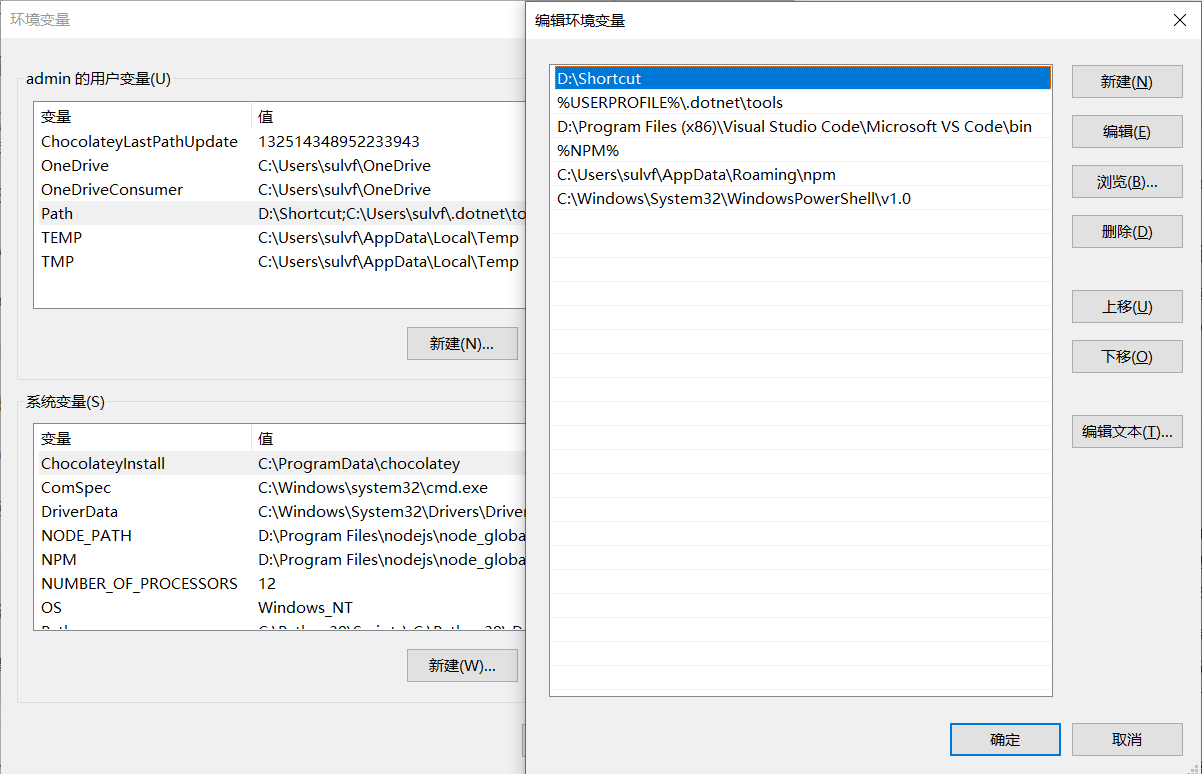Image resolution: width=1202 pixels, height=774 pixels.
Task: Select the OneDrive user variable row
Action: [280, 166]
